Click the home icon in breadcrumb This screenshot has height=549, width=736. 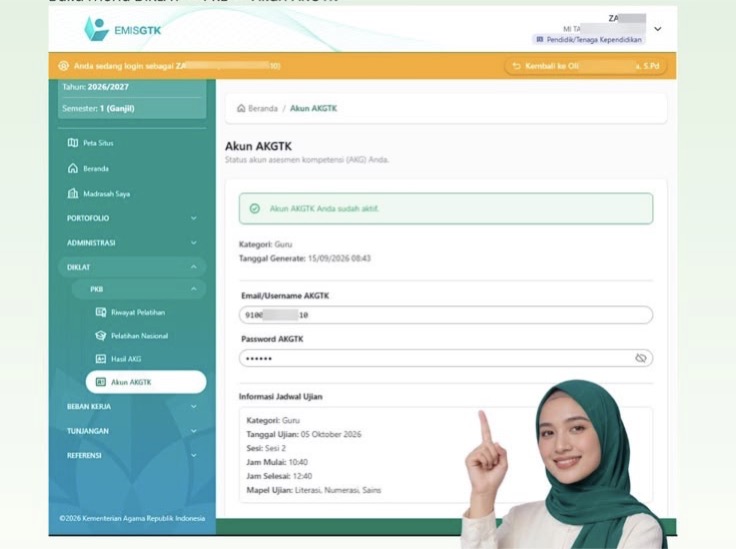pos(241,108)
